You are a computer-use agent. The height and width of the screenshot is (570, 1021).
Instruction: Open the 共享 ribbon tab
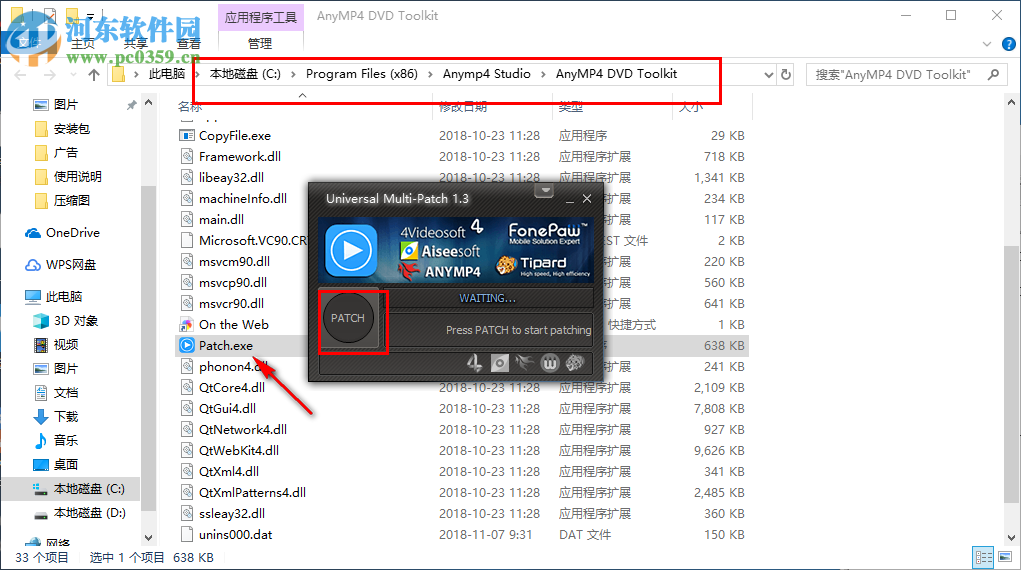[135, 44]
